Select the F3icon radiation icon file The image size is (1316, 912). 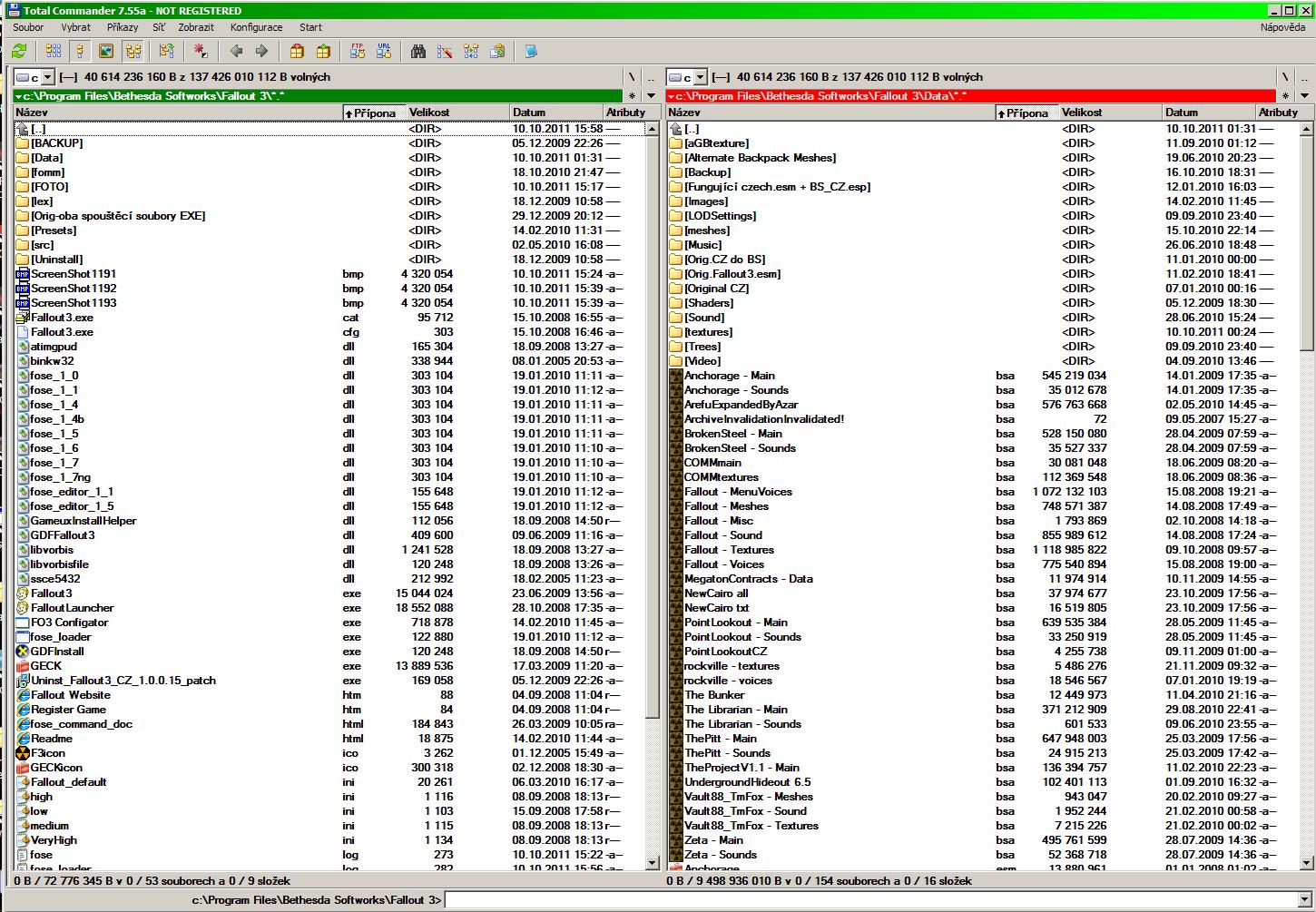[x=23, y=753]
